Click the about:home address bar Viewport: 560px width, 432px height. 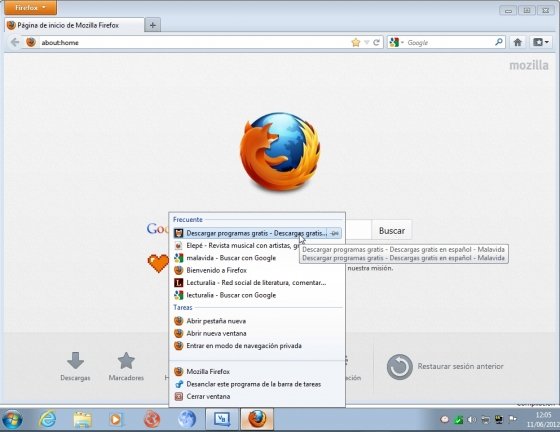pyautogui.click(x=193, y=42)
